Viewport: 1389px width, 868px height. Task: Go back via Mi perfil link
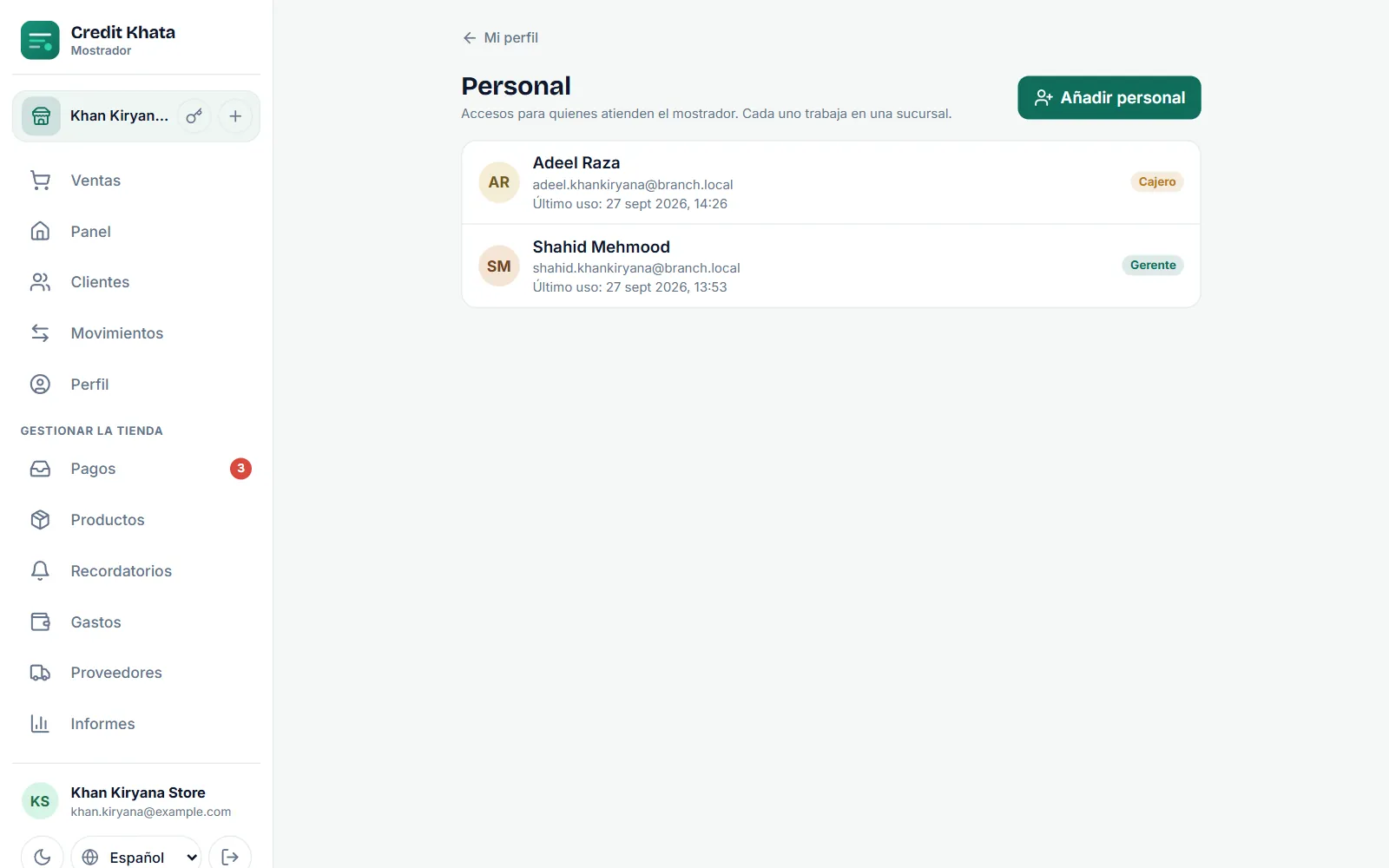coord(500,37)
